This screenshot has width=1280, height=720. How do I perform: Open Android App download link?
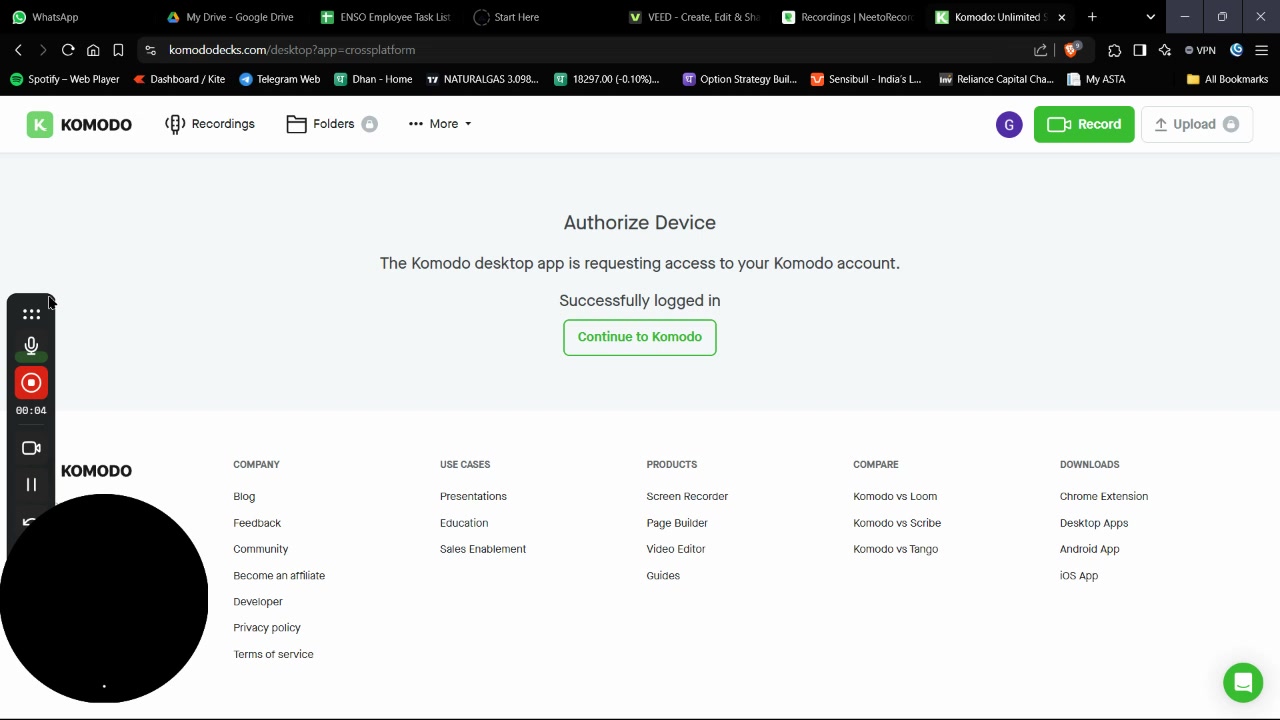(1089, 549)
